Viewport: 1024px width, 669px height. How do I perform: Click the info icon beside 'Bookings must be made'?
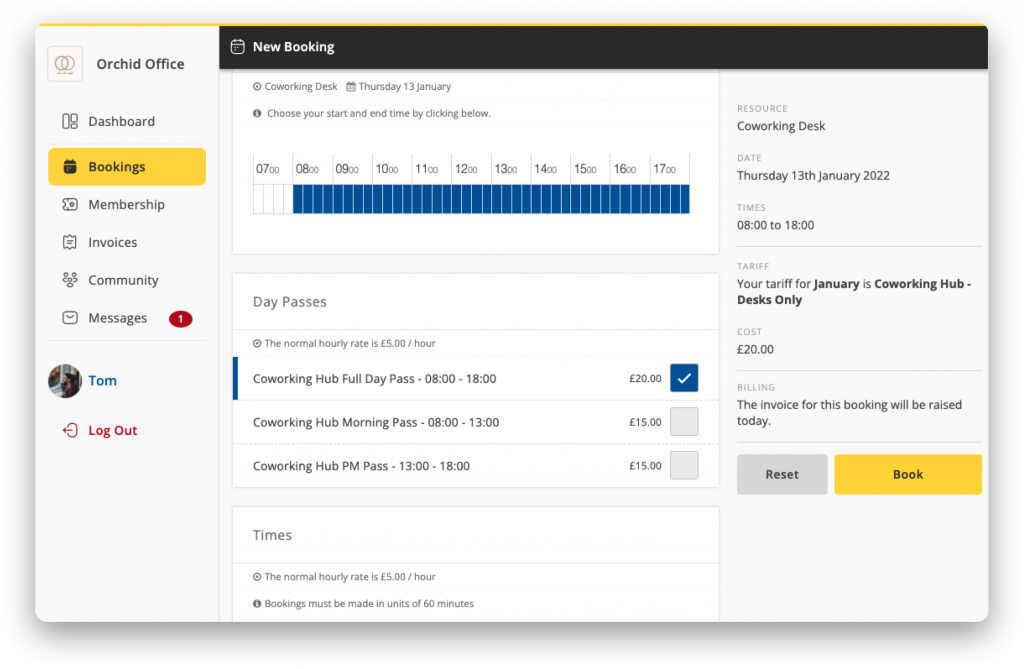tap(257, 604)
